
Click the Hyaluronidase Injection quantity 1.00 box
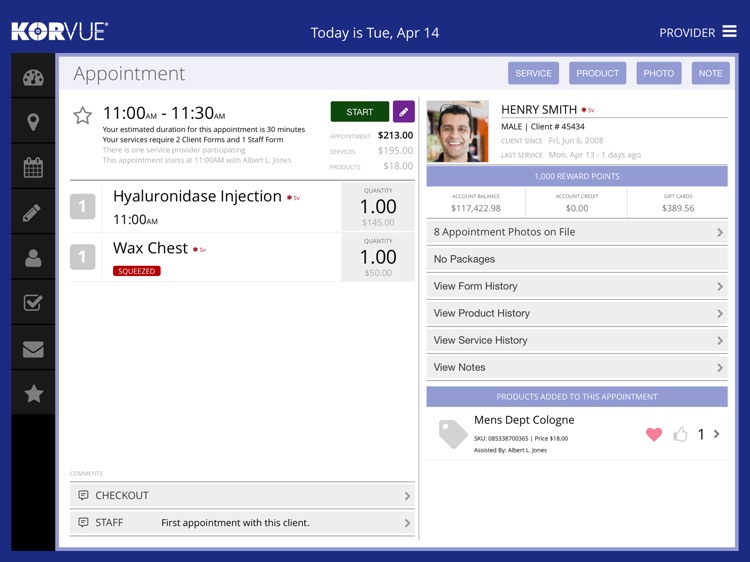(378, 207)
